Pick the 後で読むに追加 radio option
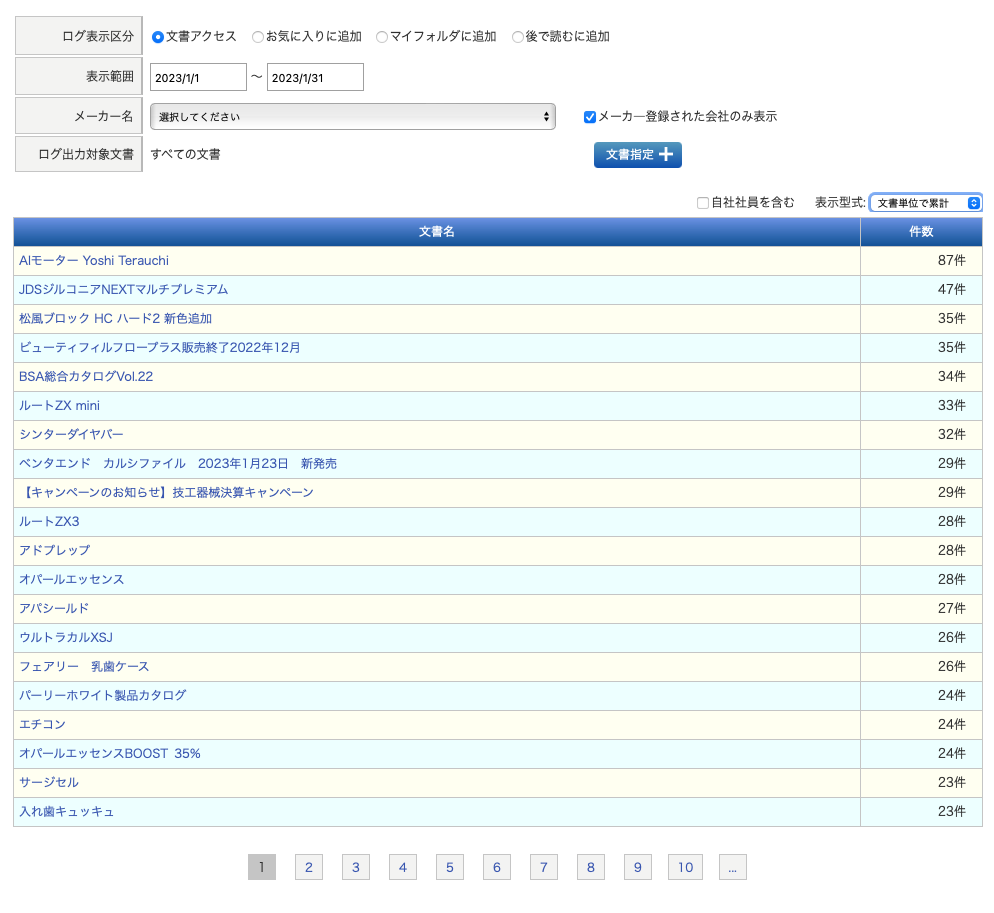The height and width of the screenshot is (913, 994). click(517, 37)
